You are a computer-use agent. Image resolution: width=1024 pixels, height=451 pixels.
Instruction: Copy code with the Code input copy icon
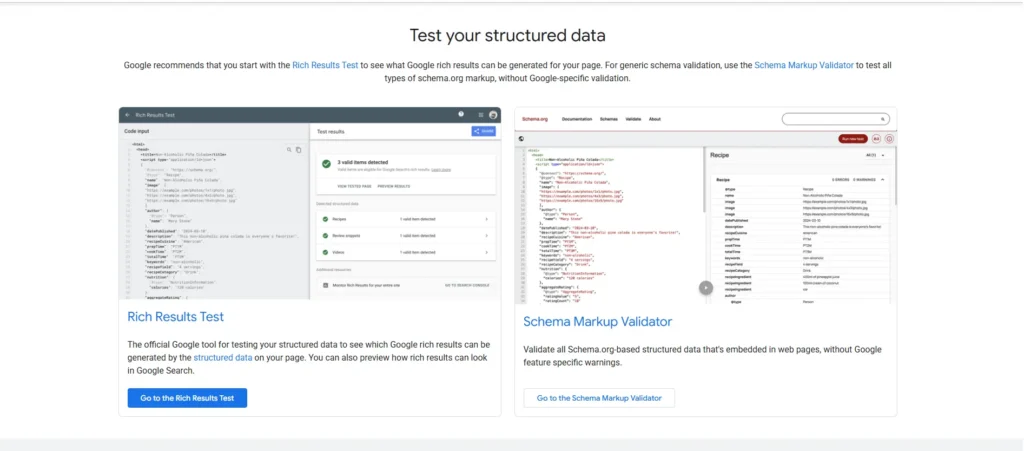click(x=298, y=149)
